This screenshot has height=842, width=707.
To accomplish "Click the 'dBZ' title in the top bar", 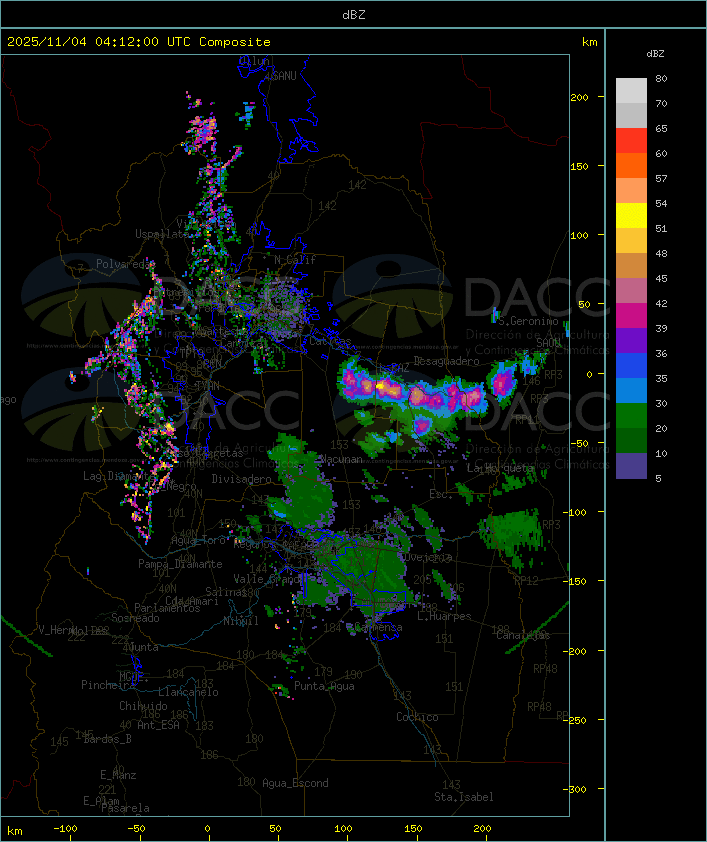I will [x=354, y=15].
